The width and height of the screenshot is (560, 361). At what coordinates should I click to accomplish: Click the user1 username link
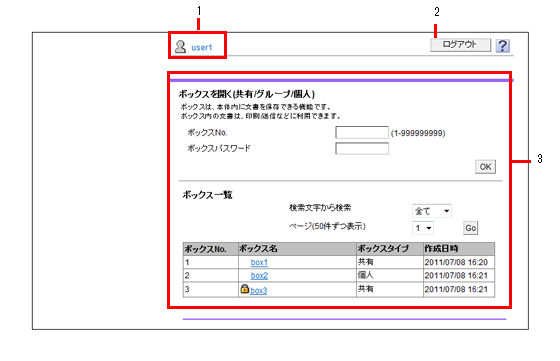pyautogui.click(x=202, y=47)
